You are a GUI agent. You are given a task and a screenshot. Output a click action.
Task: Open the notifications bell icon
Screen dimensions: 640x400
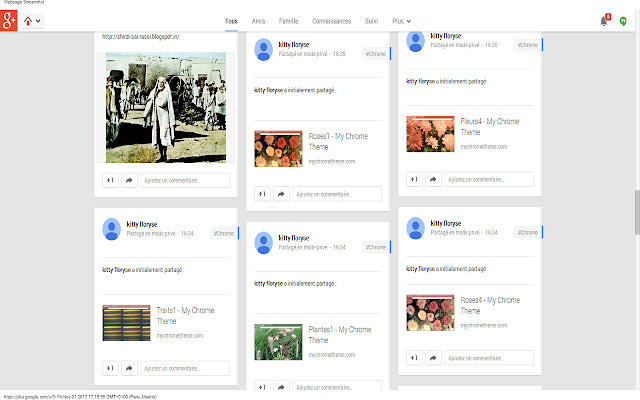[x=604, y=21]
